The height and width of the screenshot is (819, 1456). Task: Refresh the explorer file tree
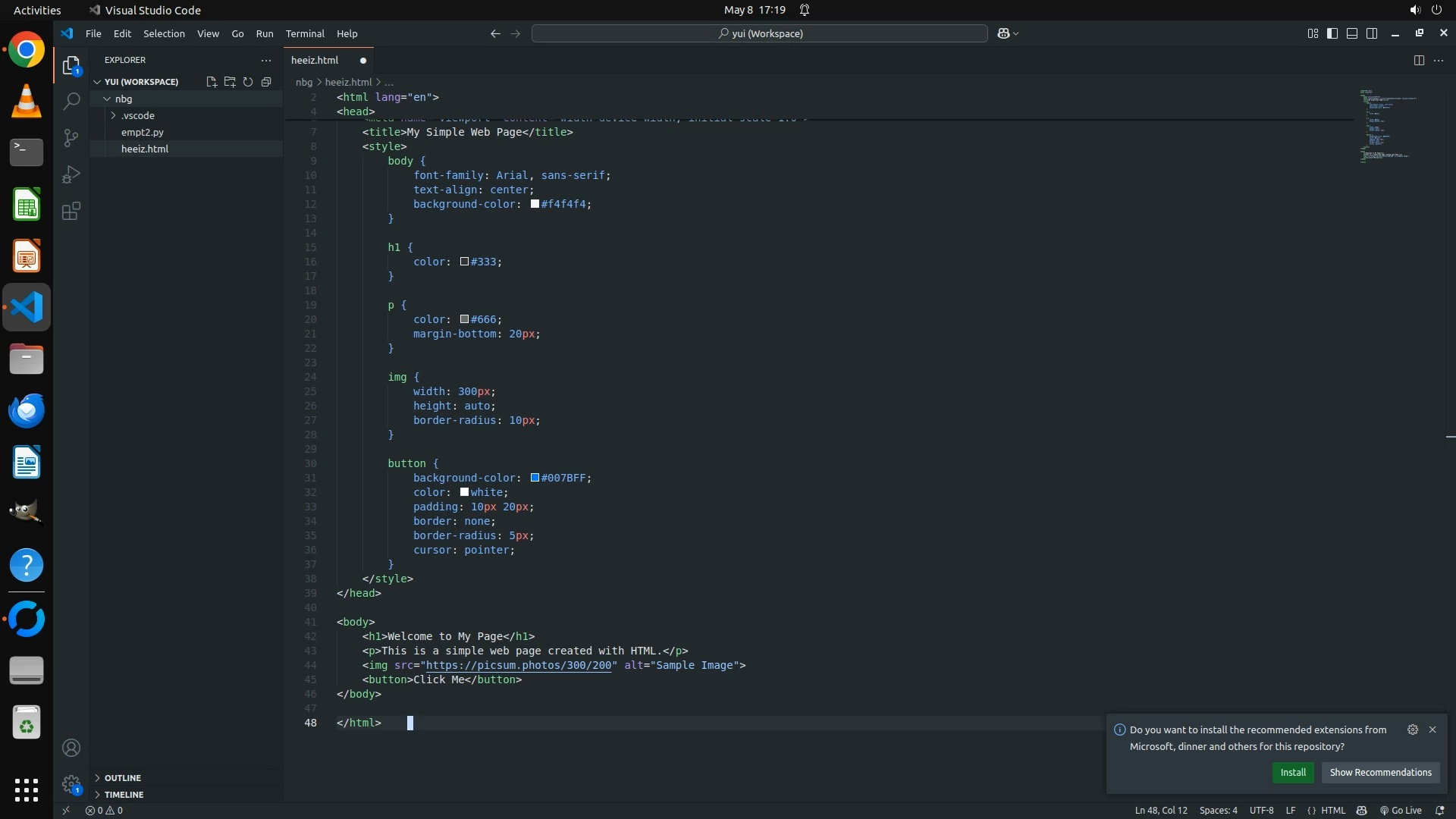(248, 82)
